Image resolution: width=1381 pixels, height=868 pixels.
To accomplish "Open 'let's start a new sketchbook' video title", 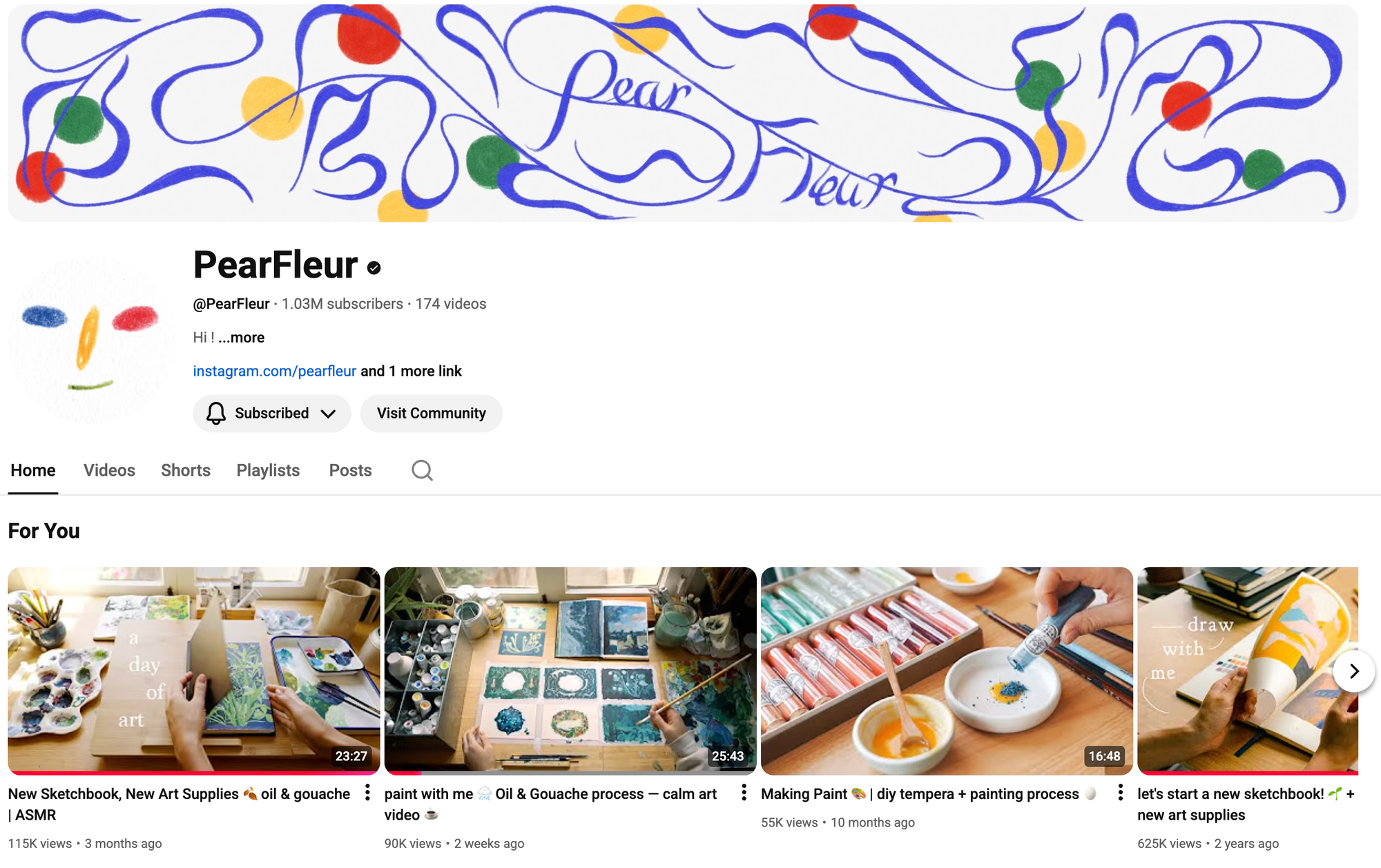I will click(1246, 804).
